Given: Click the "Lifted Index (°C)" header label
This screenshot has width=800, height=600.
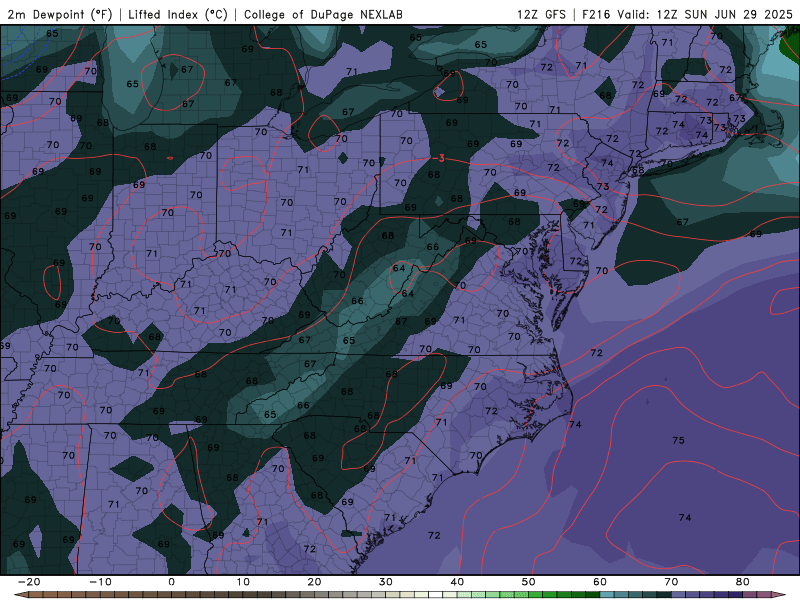Looking at the screenshot, I should coord(178,14).
